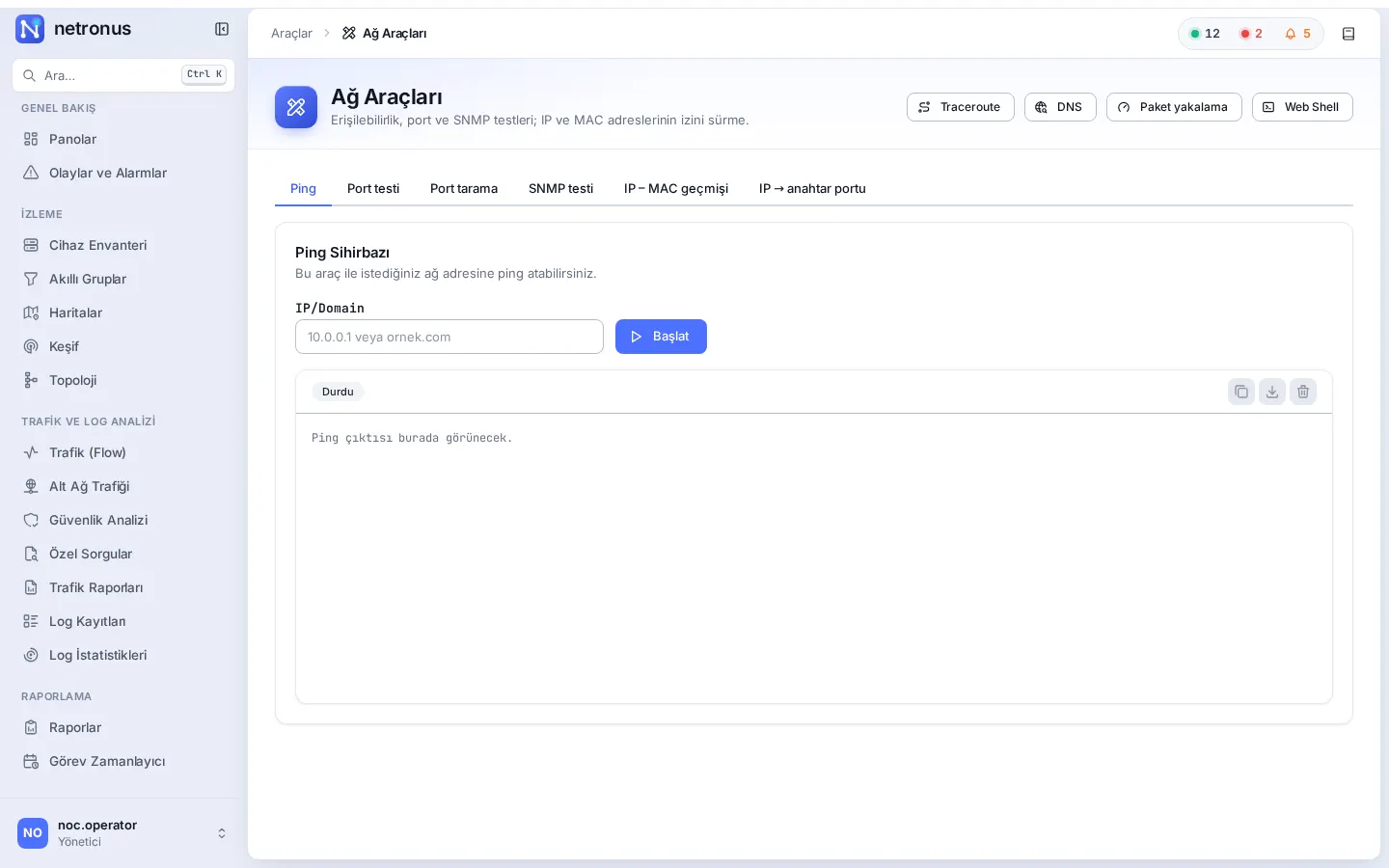This screenshot has width=1389, height=868.
Task: Open Olaylar ve Alarmlar
Action: coord(123,173)
